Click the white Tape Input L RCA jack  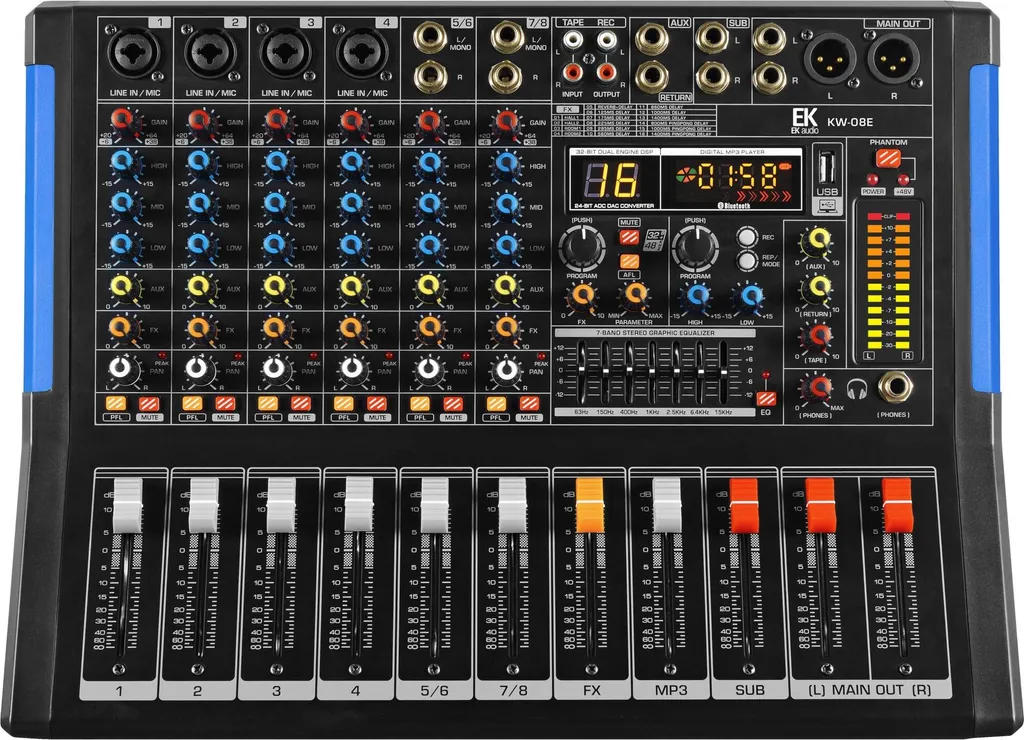(x=573, y=41)
